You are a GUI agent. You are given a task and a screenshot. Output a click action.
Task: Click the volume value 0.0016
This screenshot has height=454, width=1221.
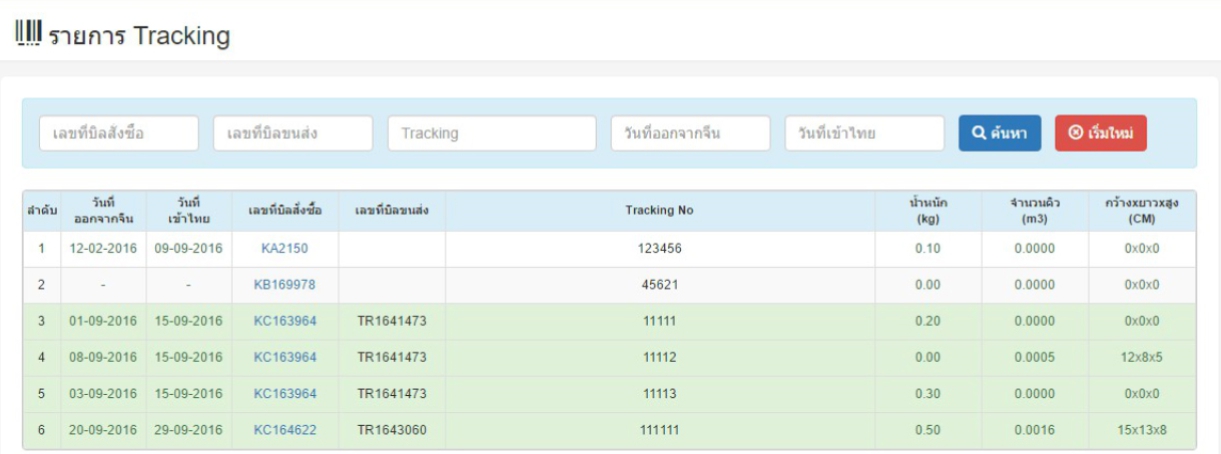pos(1035,430)
